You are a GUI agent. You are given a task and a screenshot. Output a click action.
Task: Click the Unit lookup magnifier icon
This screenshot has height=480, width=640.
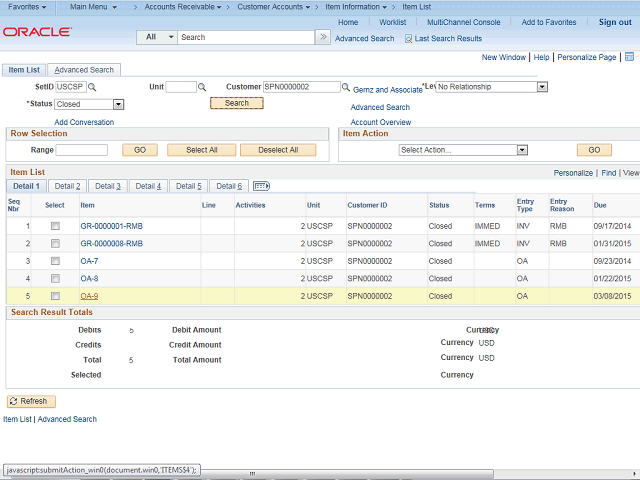[x=202, y=87]
